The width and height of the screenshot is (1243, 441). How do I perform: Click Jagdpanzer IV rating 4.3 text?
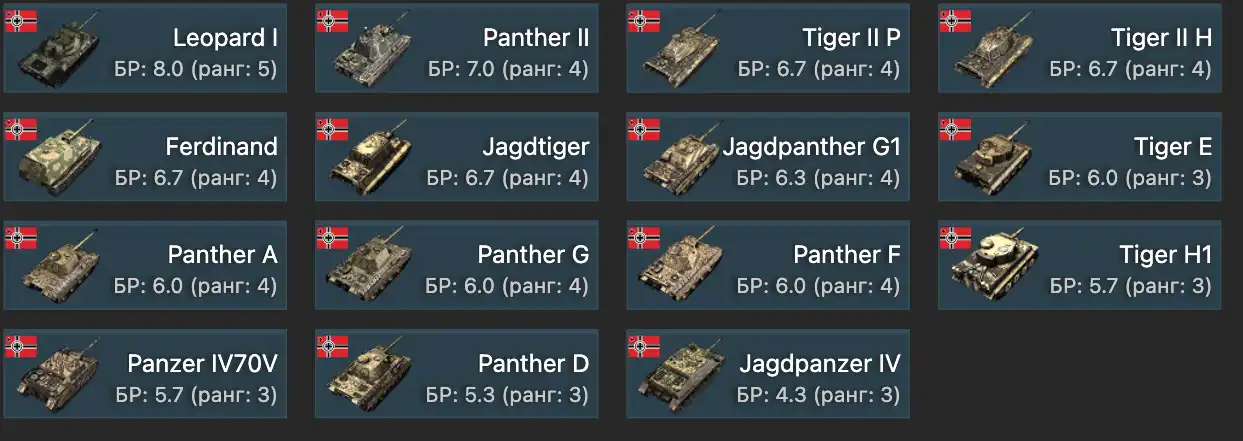tap(819, 394)
